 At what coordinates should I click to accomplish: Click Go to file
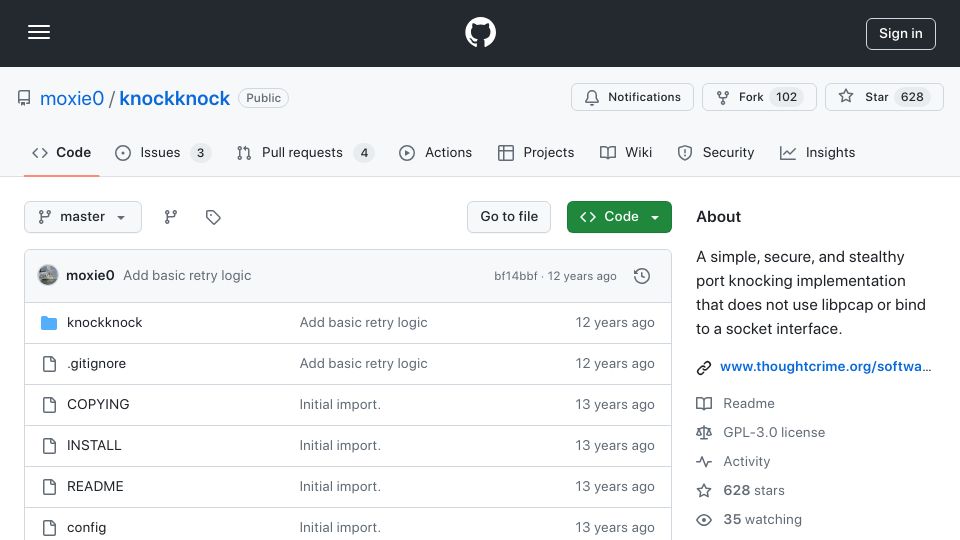(x=509, y=217)
